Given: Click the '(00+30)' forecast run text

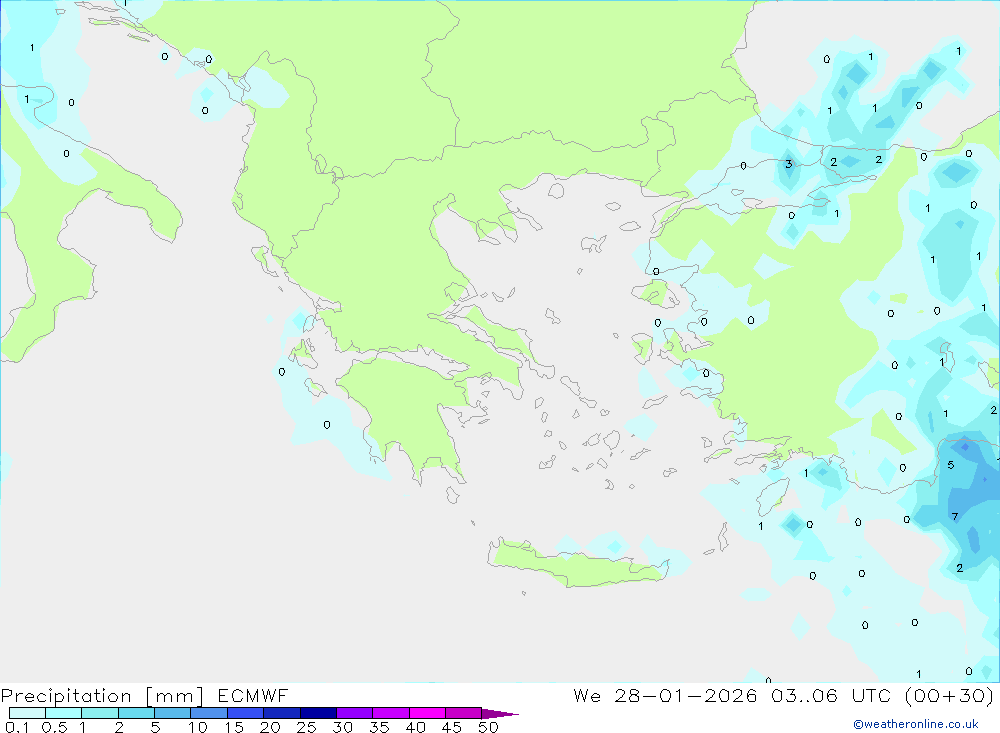Looking at the screenshot, I should click(949, 695).
